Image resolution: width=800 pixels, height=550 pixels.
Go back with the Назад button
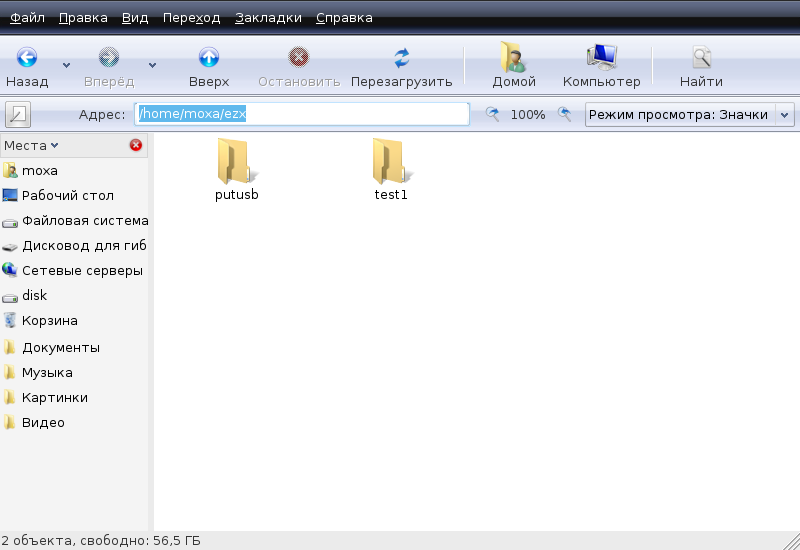(27, 67)
